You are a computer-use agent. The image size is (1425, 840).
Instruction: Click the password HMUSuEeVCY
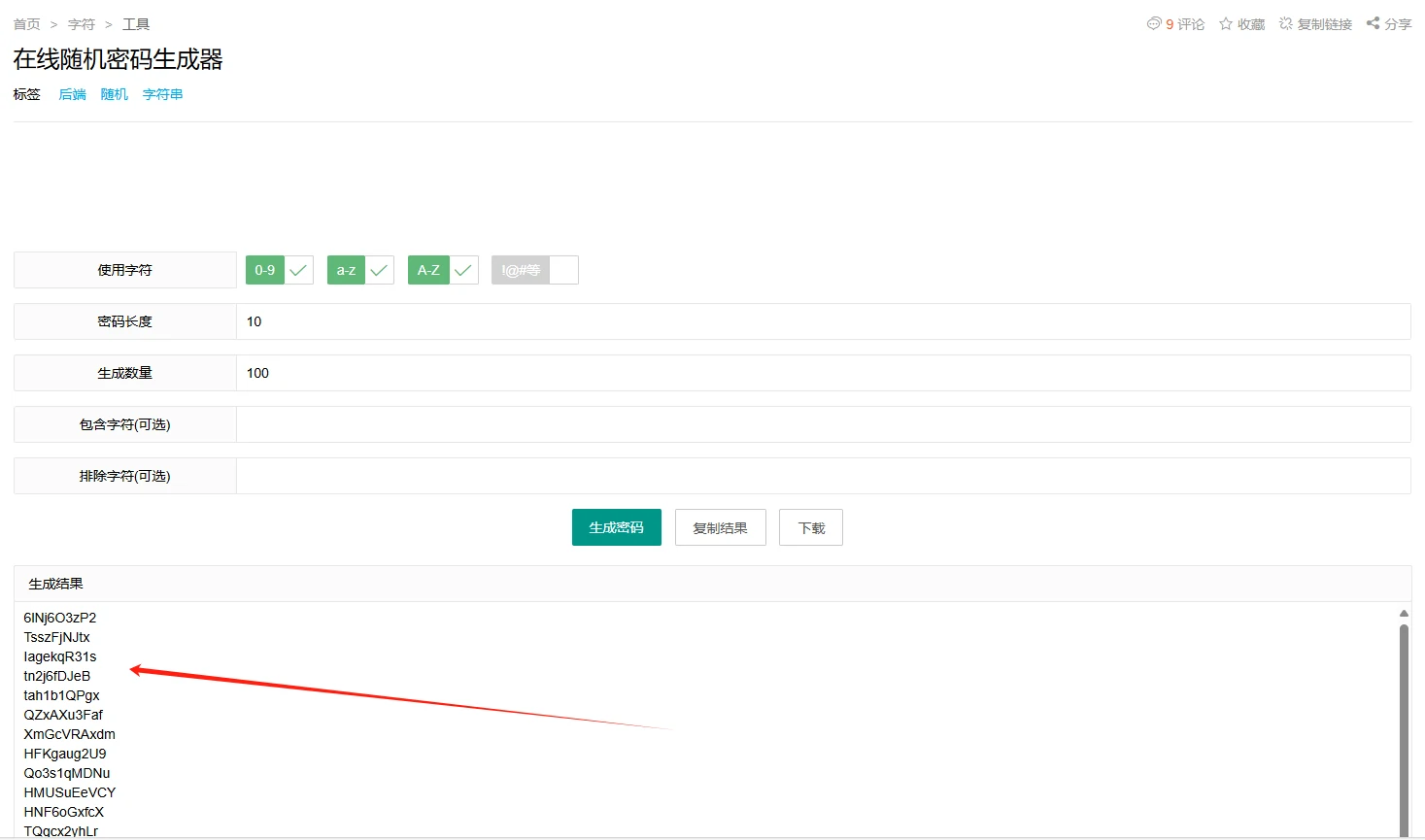[x=70, y=792]
